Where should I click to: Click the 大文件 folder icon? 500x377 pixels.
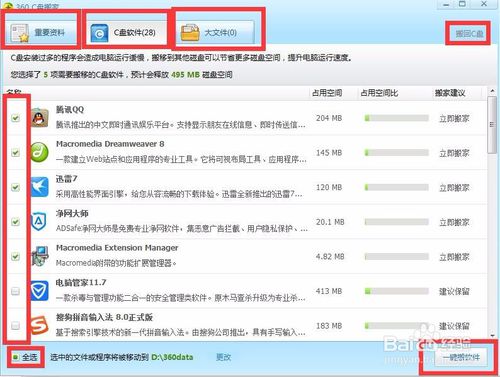pyautogui.click(x=190, y=33)
